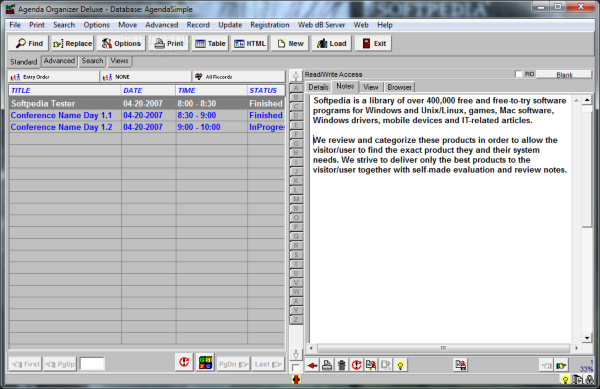Open the All Records filter selector

click(238, 77)
